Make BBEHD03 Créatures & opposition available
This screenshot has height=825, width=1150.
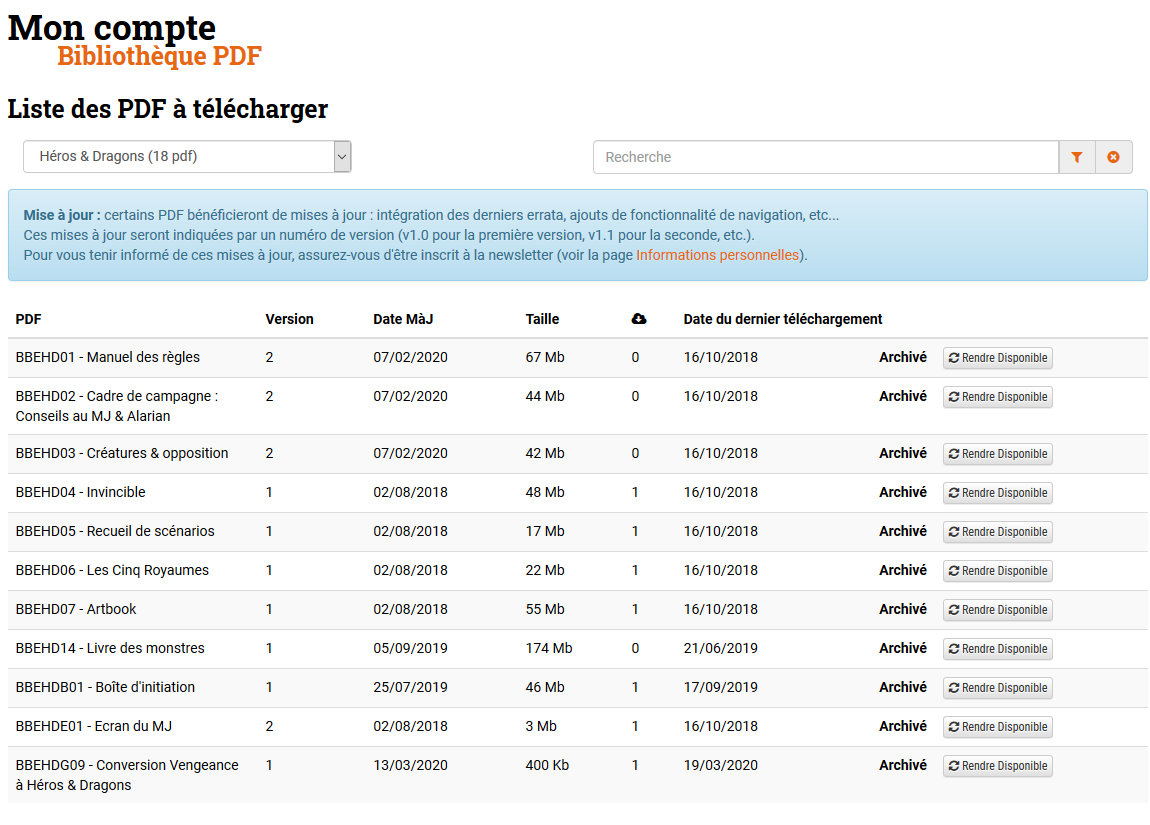coord(997,454)
